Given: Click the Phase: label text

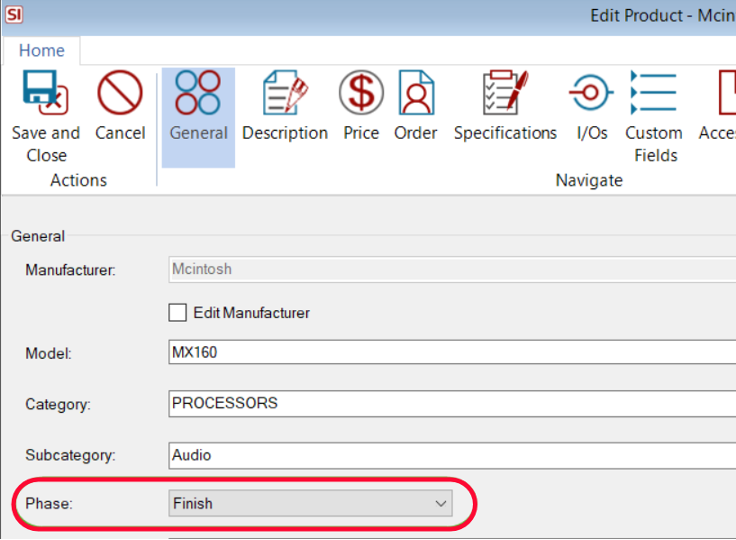Looking at the screenshot, I should tap(49, 503).
